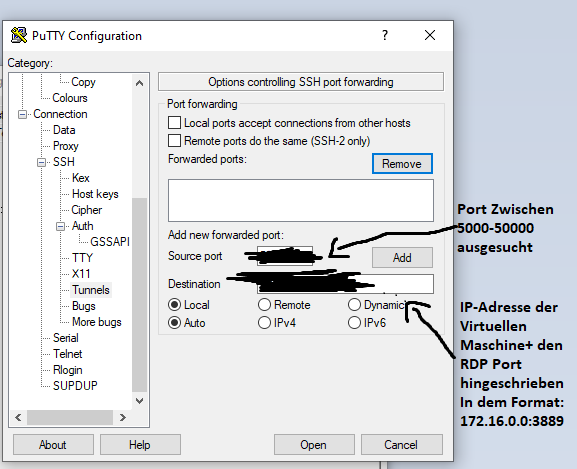Click category tree scroll down arrow

point(139,401)
